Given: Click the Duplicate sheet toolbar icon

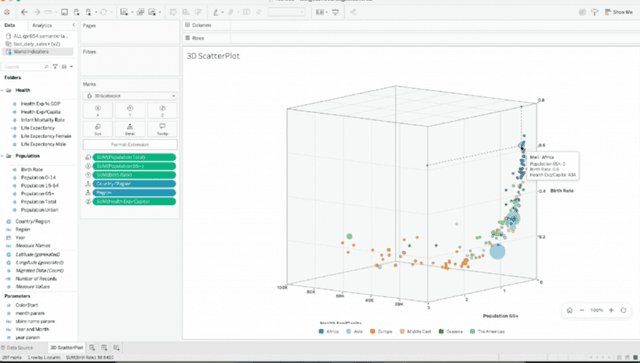Looking at the screenshot, I should tap(140, 12).
